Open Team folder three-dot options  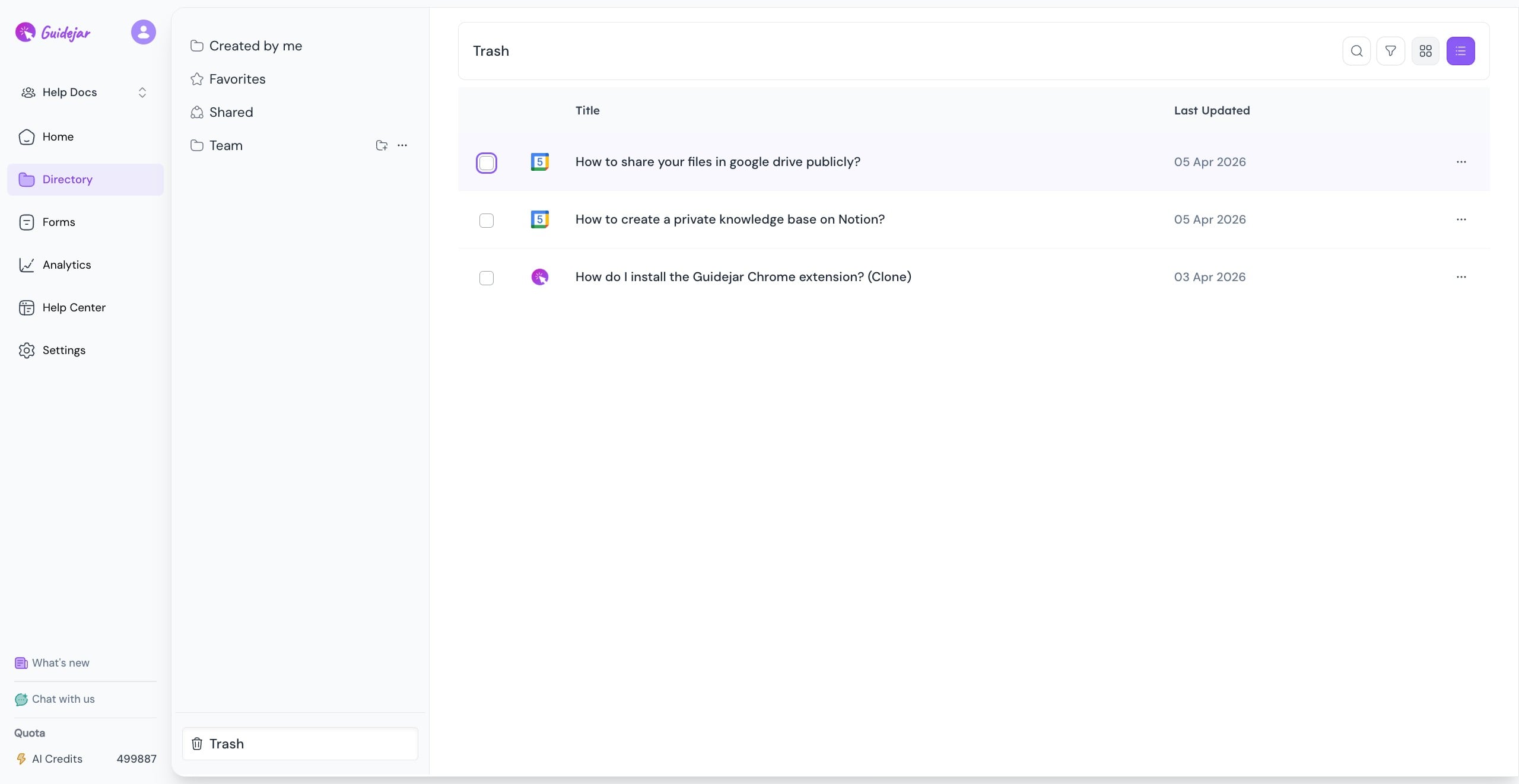pyautogui.click(x=402, y=145)
